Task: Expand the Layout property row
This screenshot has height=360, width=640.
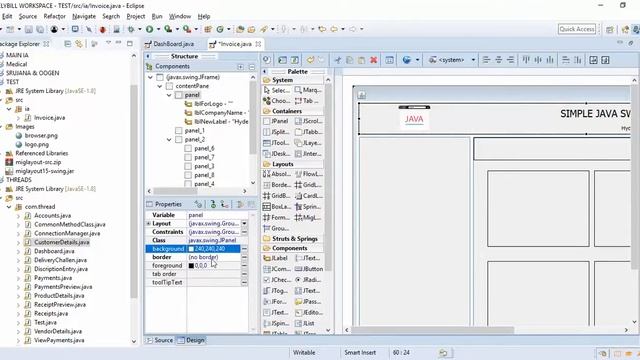Action: (149, 224)
